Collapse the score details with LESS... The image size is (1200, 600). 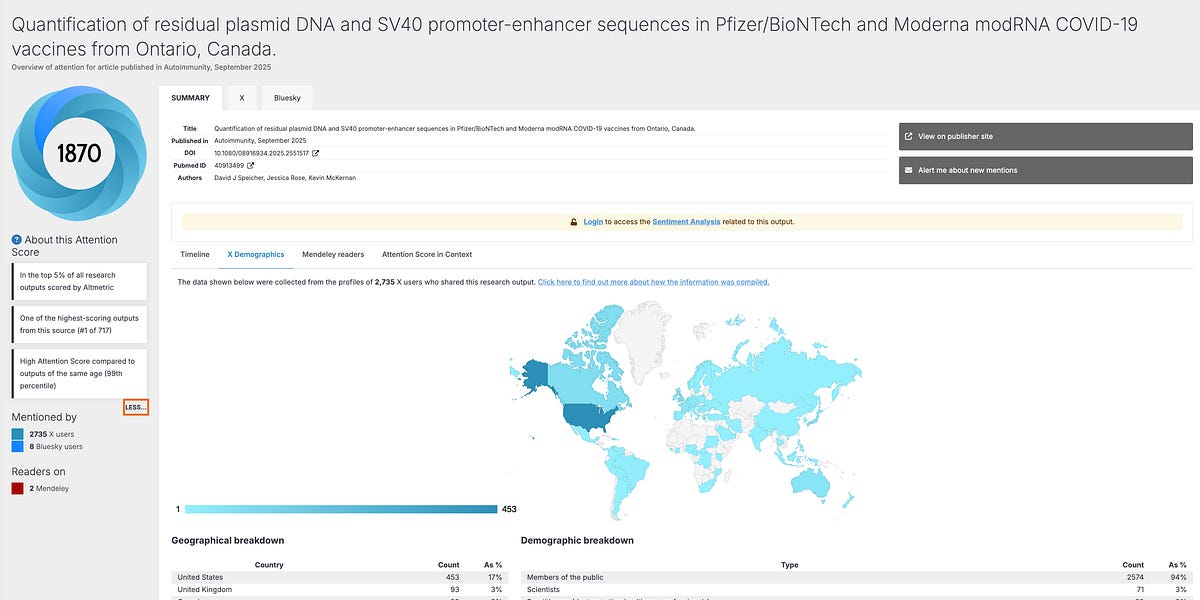click(135, 407)
